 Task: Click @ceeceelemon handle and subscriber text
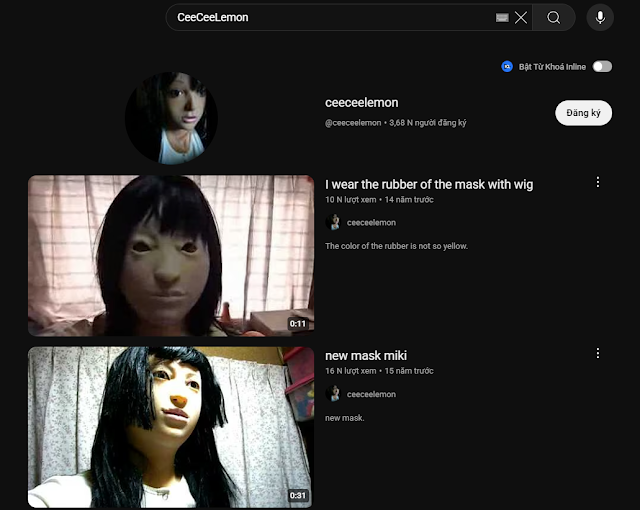[396, 123]
